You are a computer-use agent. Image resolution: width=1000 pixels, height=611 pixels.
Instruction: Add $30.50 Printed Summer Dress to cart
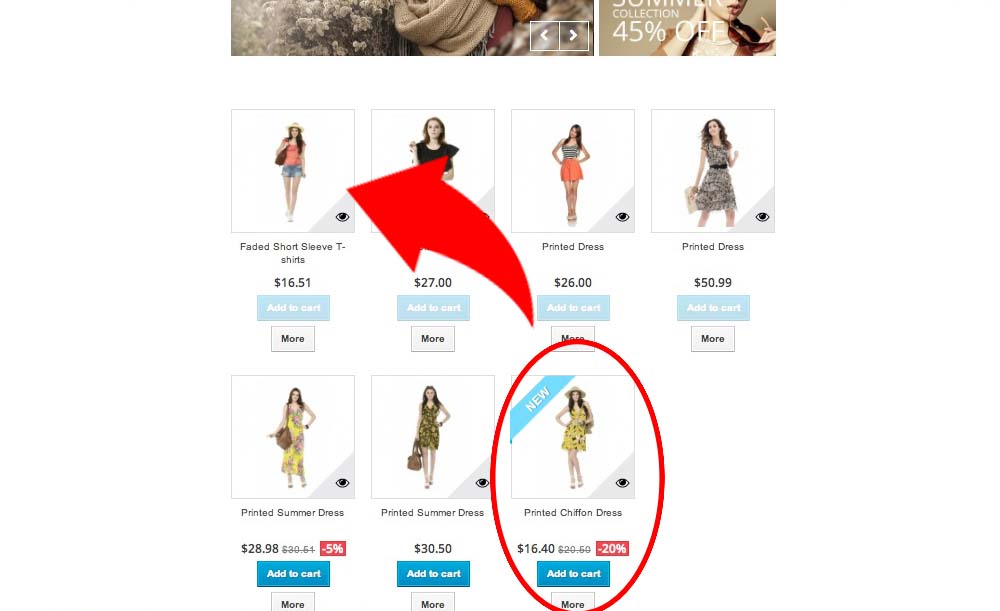pos(433,574)
